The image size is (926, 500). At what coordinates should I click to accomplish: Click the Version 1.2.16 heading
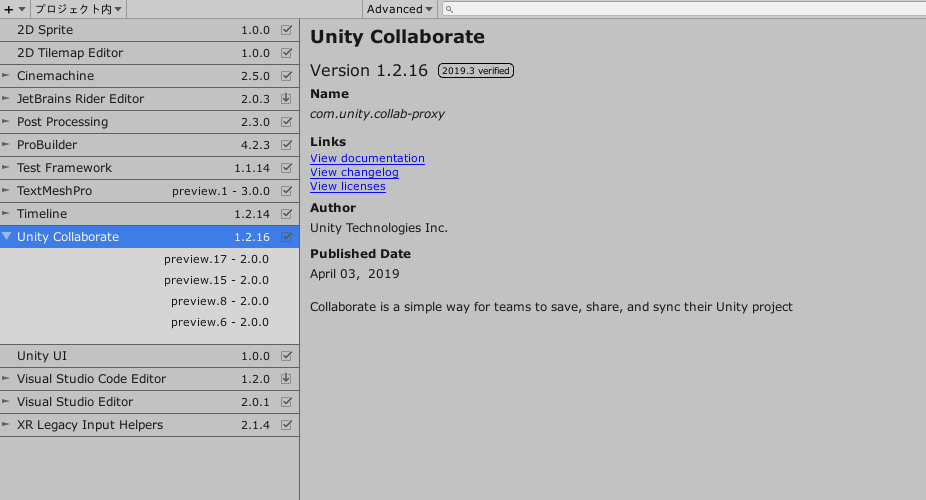(x=369, y=71)
